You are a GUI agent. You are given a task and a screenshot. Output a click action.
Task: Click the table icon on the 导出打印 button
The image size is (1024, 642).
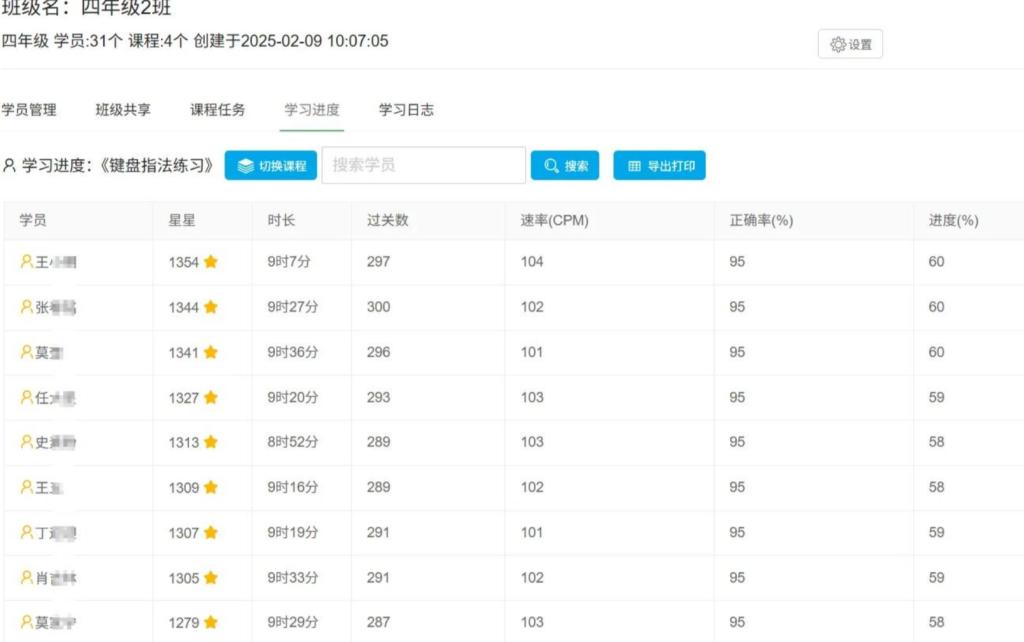(634, 166)
